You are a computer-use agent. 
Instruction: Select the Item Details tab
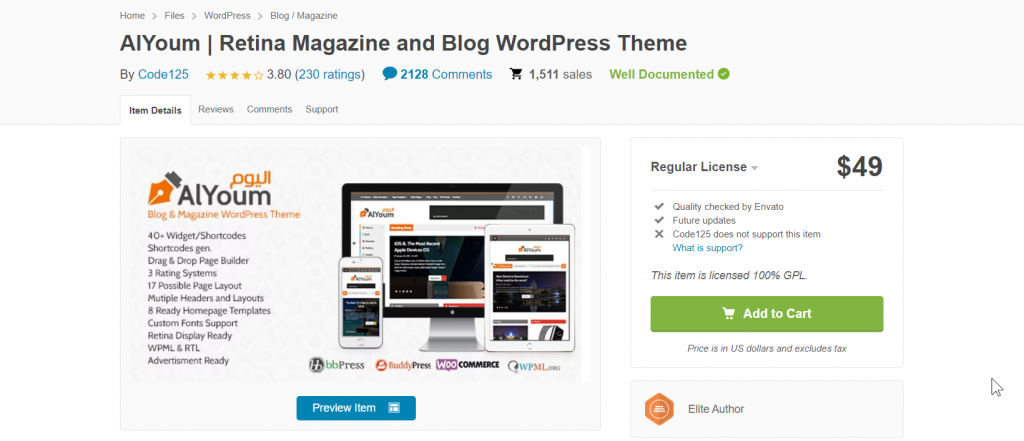point(155,110)
